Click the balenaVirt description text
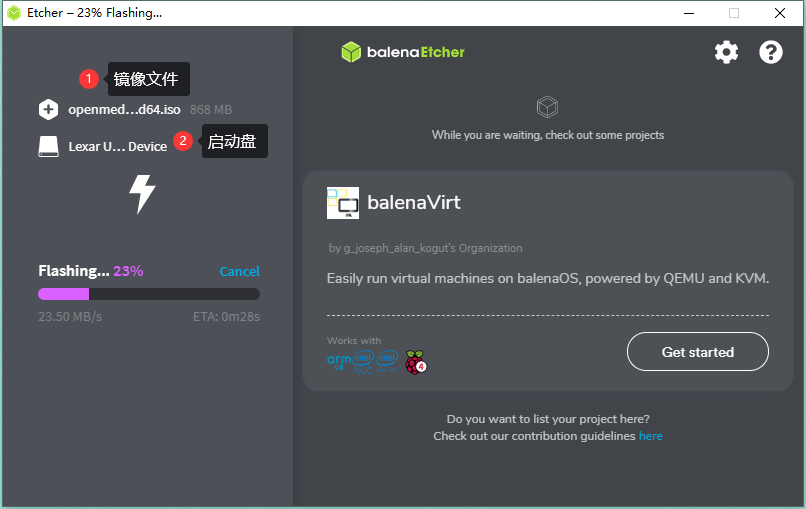The height and width of the screenshot is (509, 806). (x=548, y=278)
